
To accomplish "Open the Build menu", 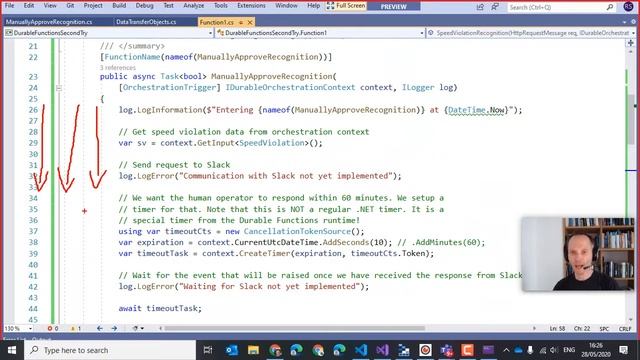I will point(119,6).
